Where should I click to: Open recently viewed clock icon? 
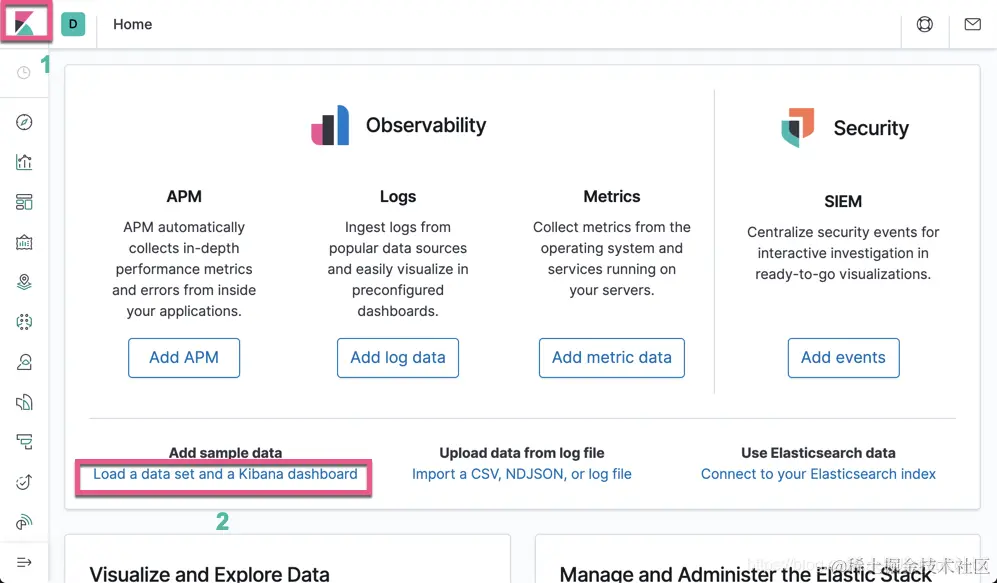tap(24, 72)
